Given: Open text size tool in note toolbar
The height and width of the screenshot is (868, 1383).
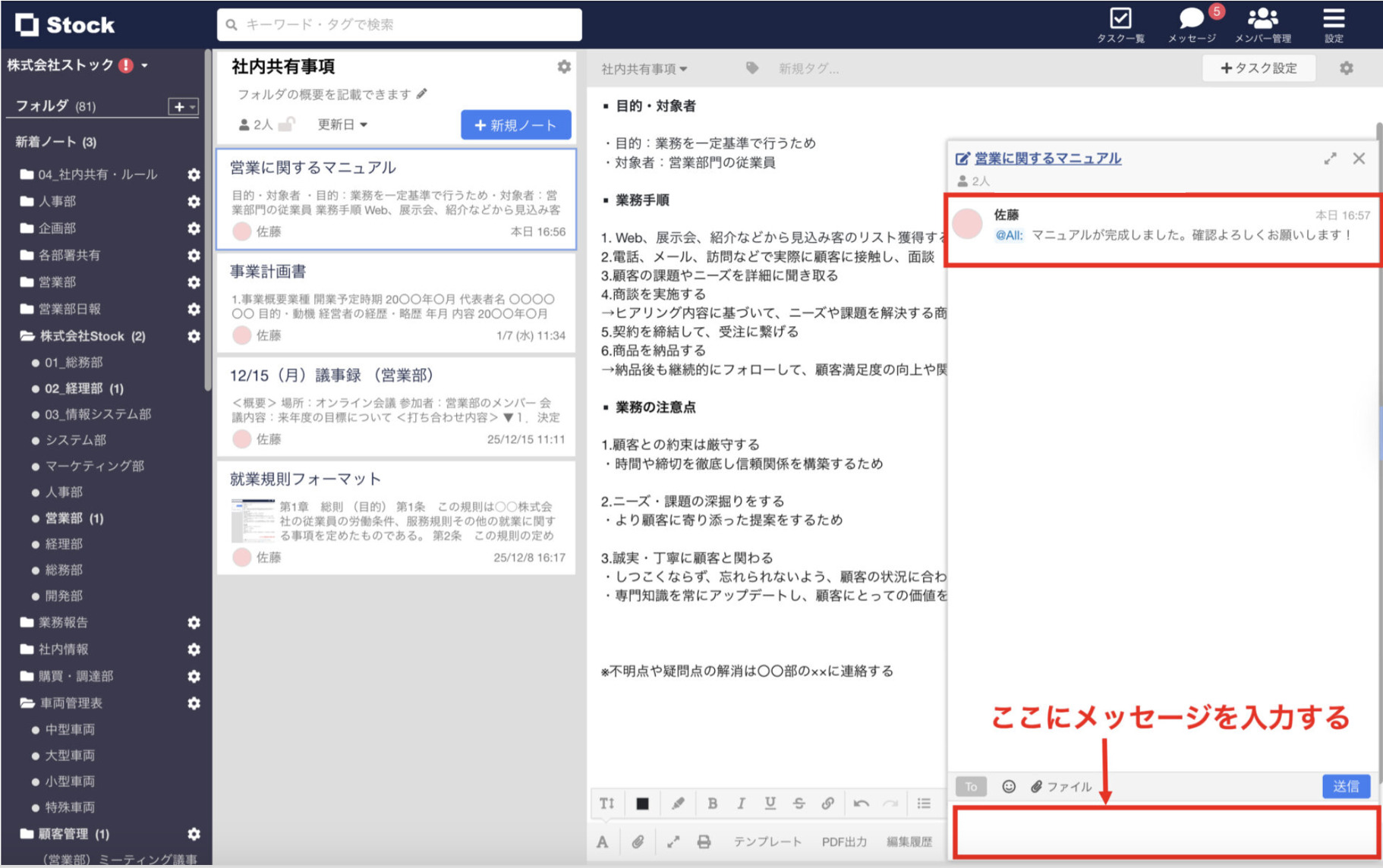Looking at the screenshot, I should tap(606, 804).
